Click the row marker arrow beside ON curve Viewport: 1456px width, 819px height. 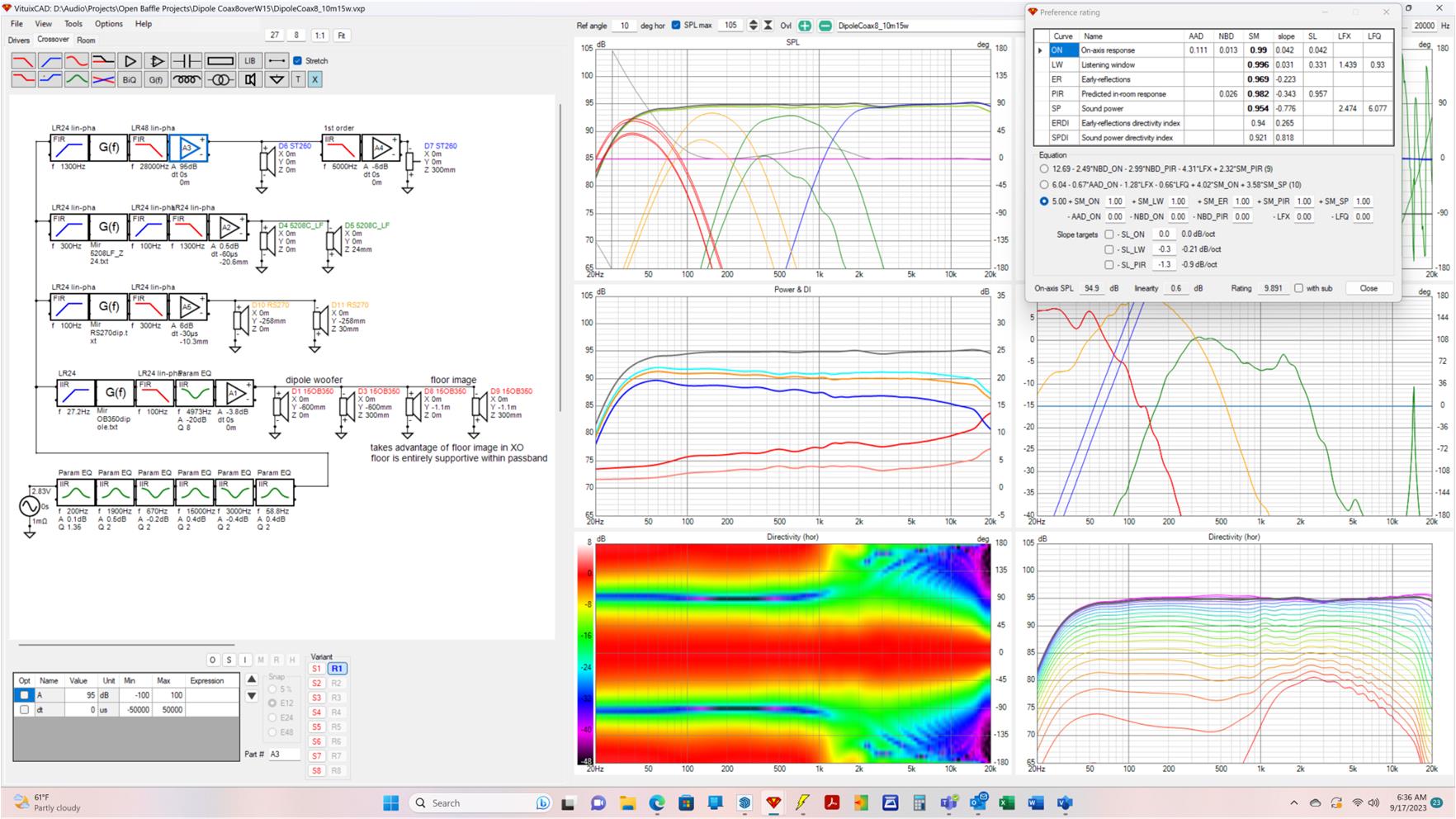[1041, 50]
